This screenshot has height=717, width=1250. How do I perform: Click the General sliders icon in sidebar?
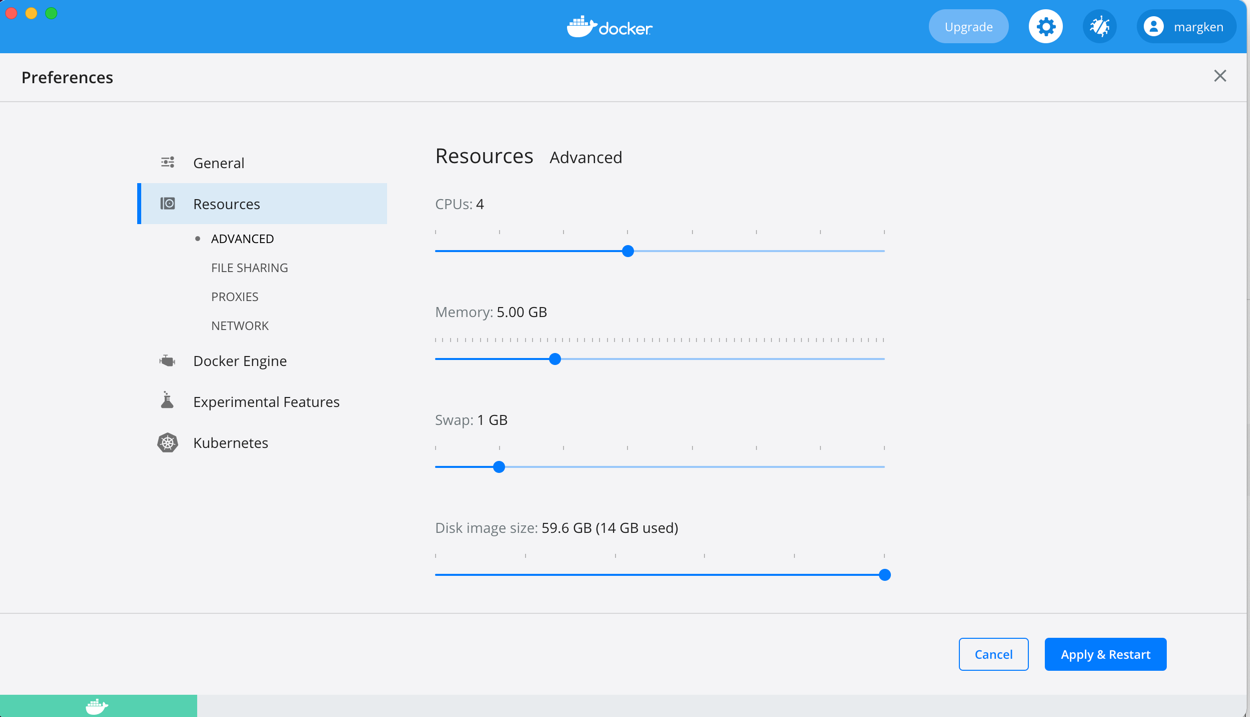tap(167, 161)
